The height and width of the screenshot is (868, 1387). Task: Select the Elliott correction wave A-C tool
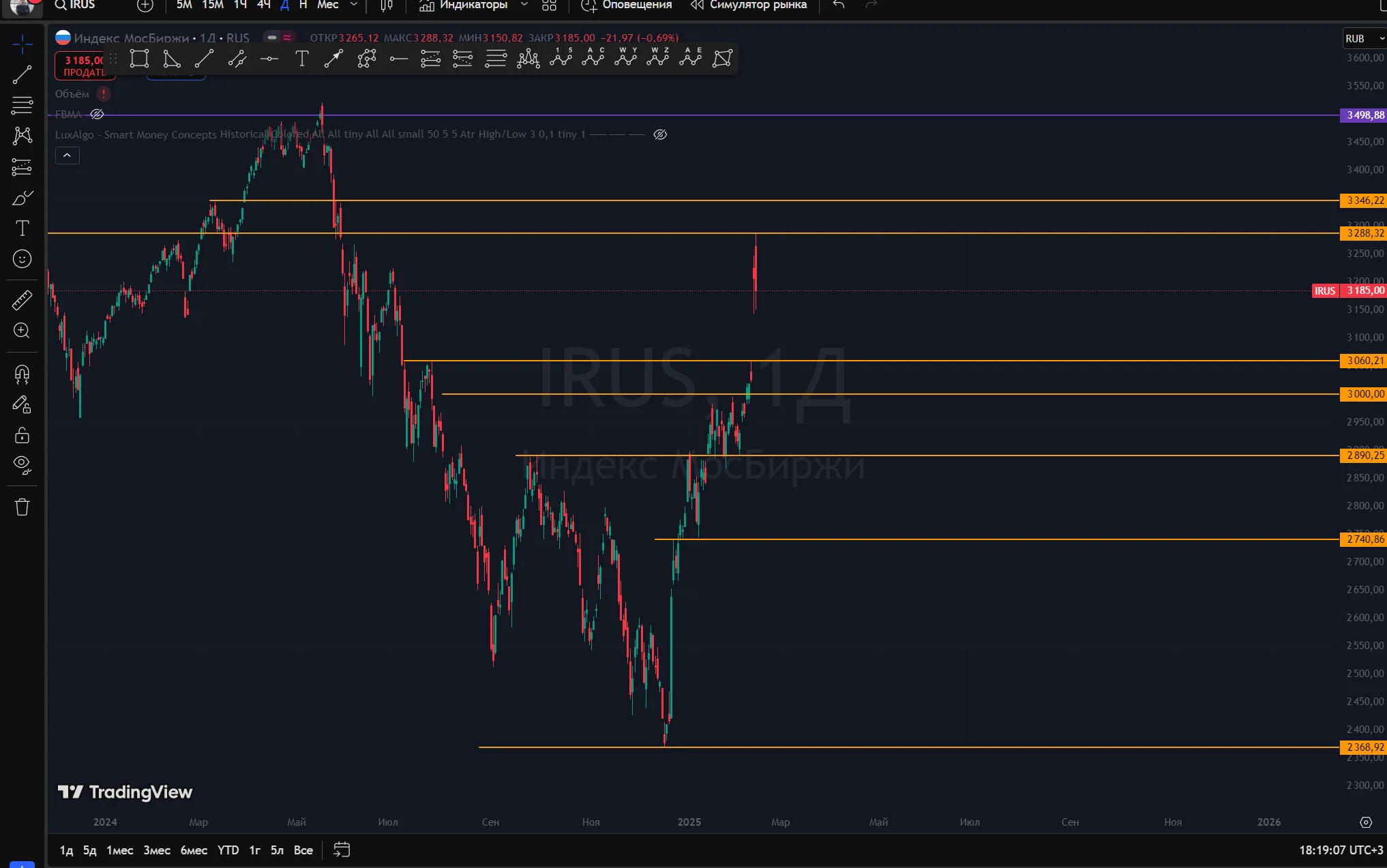pyautogui.click(x=593, y=59)
